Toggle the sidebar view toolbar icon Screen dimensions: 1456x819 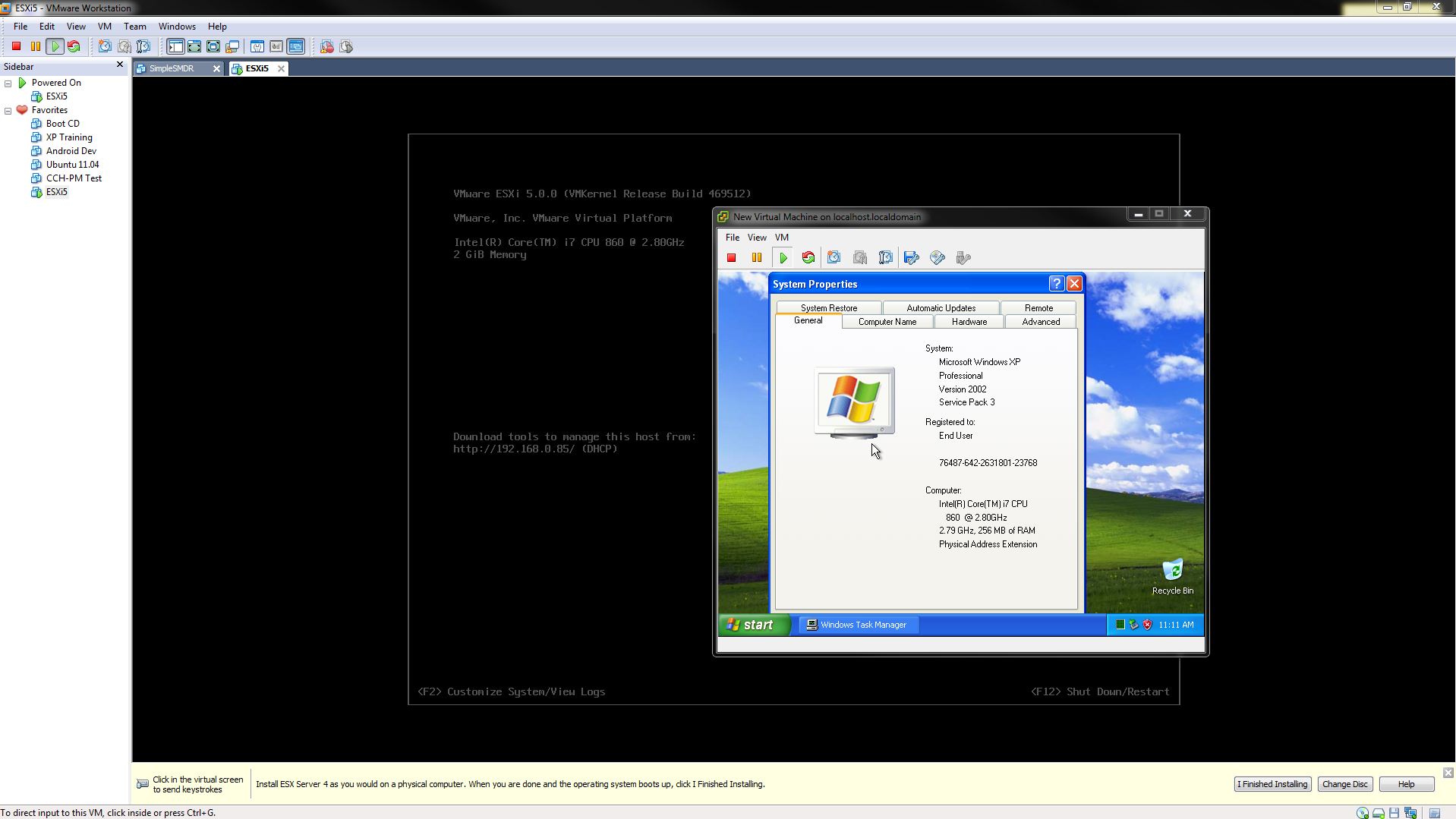pyautogui.click(x=175, y=47)
